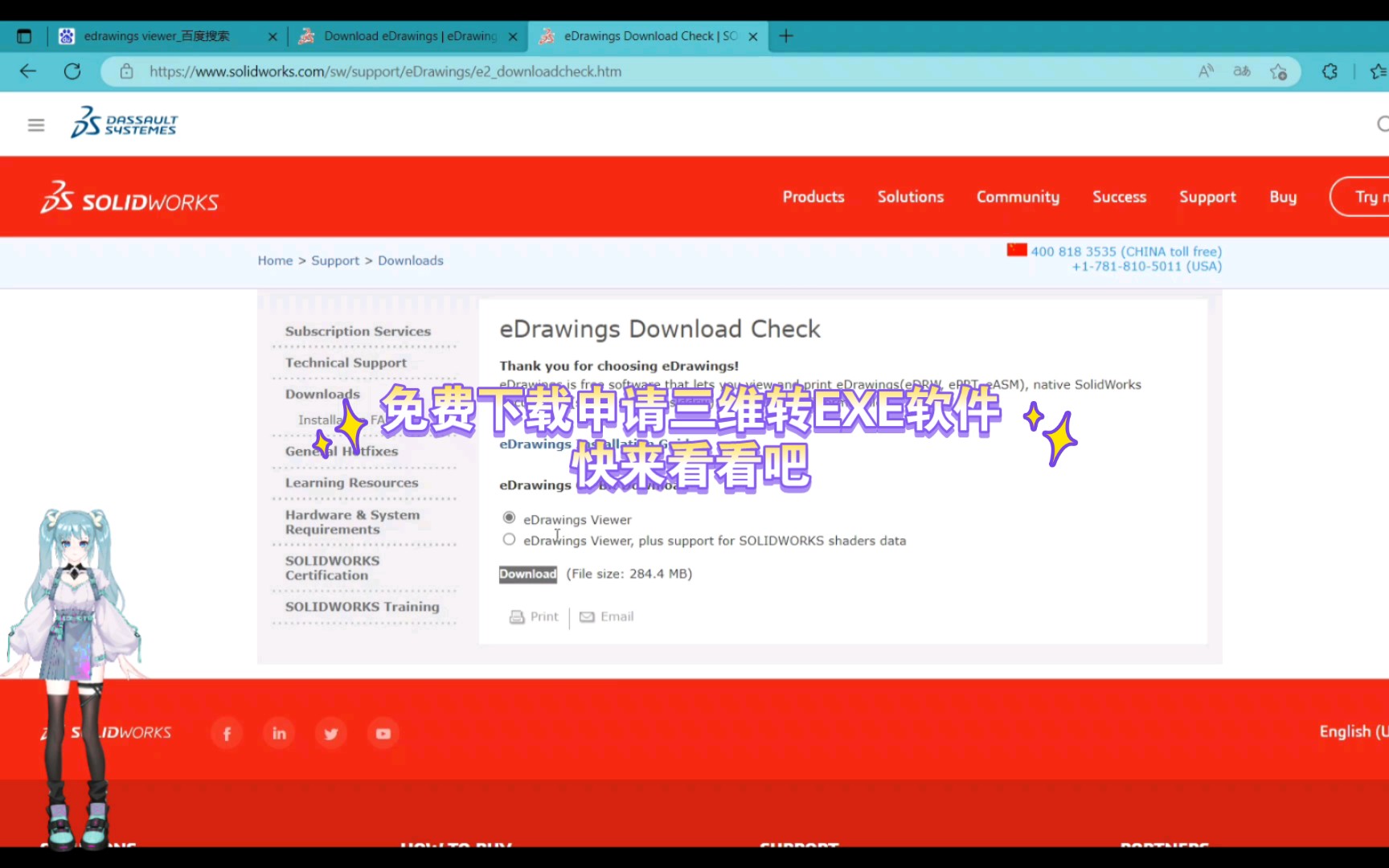Open Learning Resources sidebar link
Image resolution: width=1389 pixels, height=868 pixels.
[351, 482]
